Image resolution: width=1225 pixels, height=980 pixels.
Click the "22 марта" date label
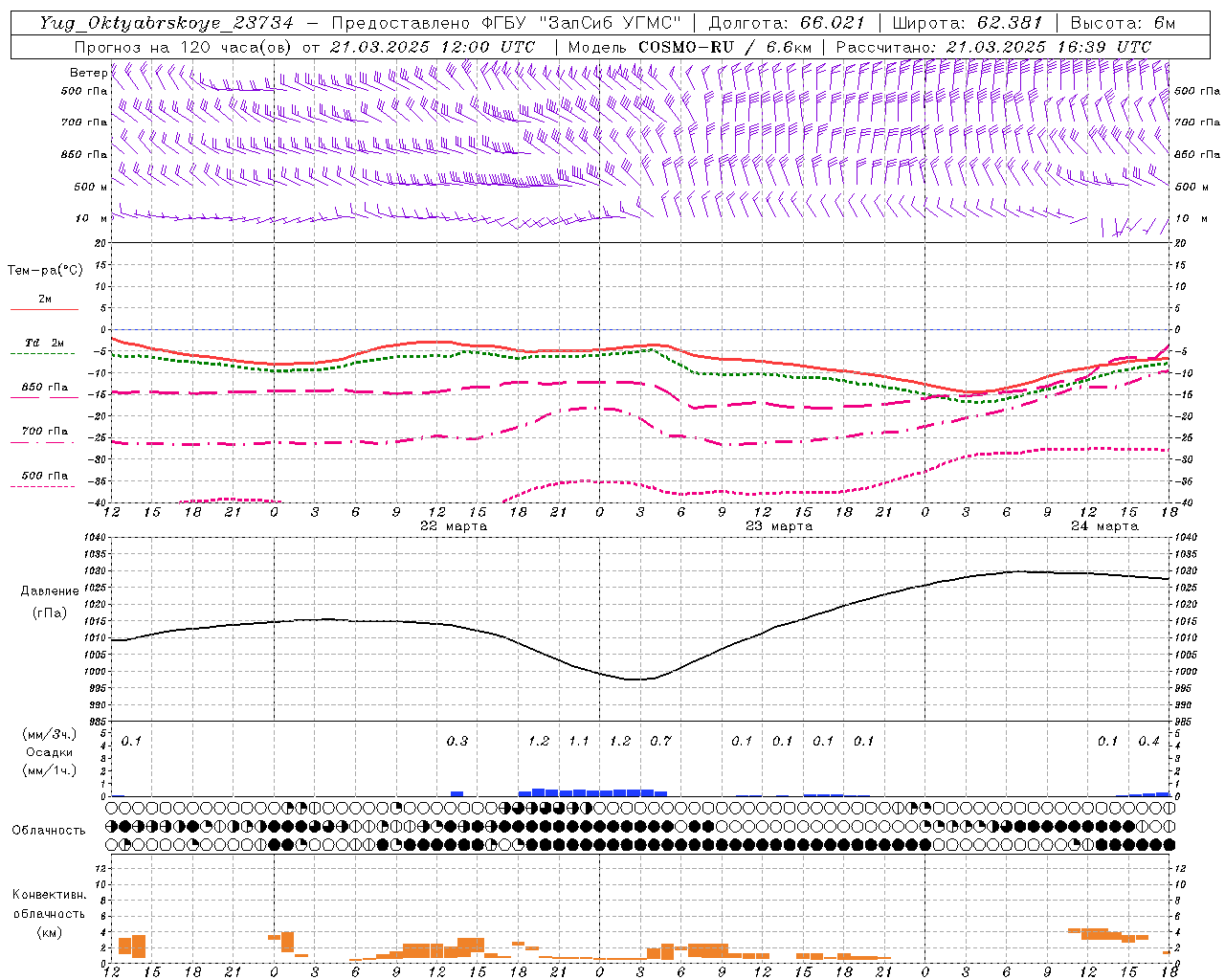coord(454,526)
